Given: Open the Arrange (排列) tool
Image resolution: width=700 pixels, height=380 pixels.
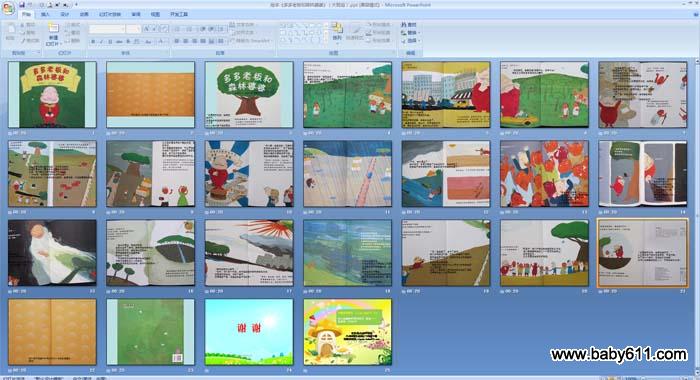Looking at the screenshot, I should pyautogui.click(x=337, y=31).
